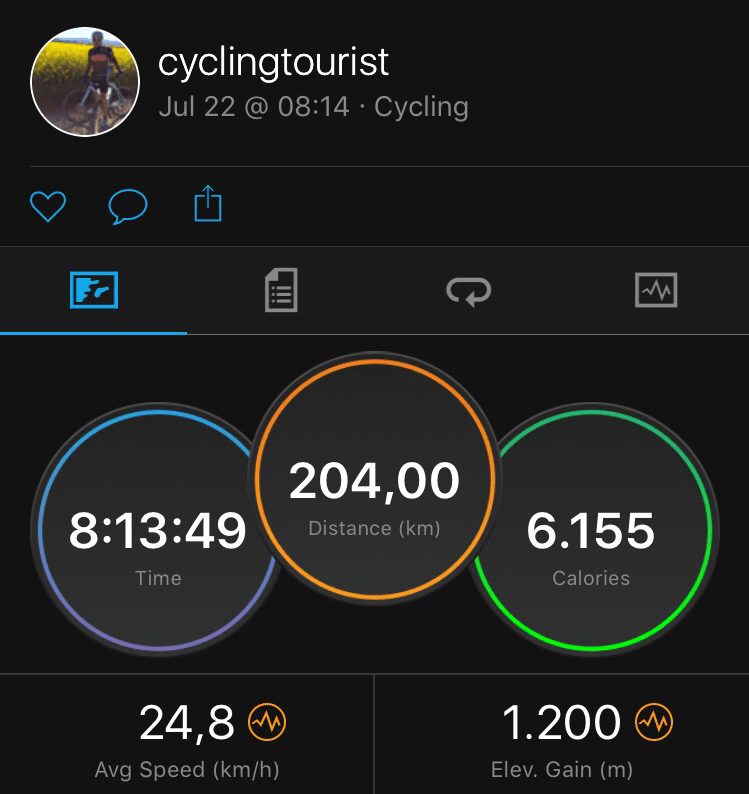Select the 24,8 Avg Speed value
Image resolution: width=749 pixels, height=794 pixels.
186,722
